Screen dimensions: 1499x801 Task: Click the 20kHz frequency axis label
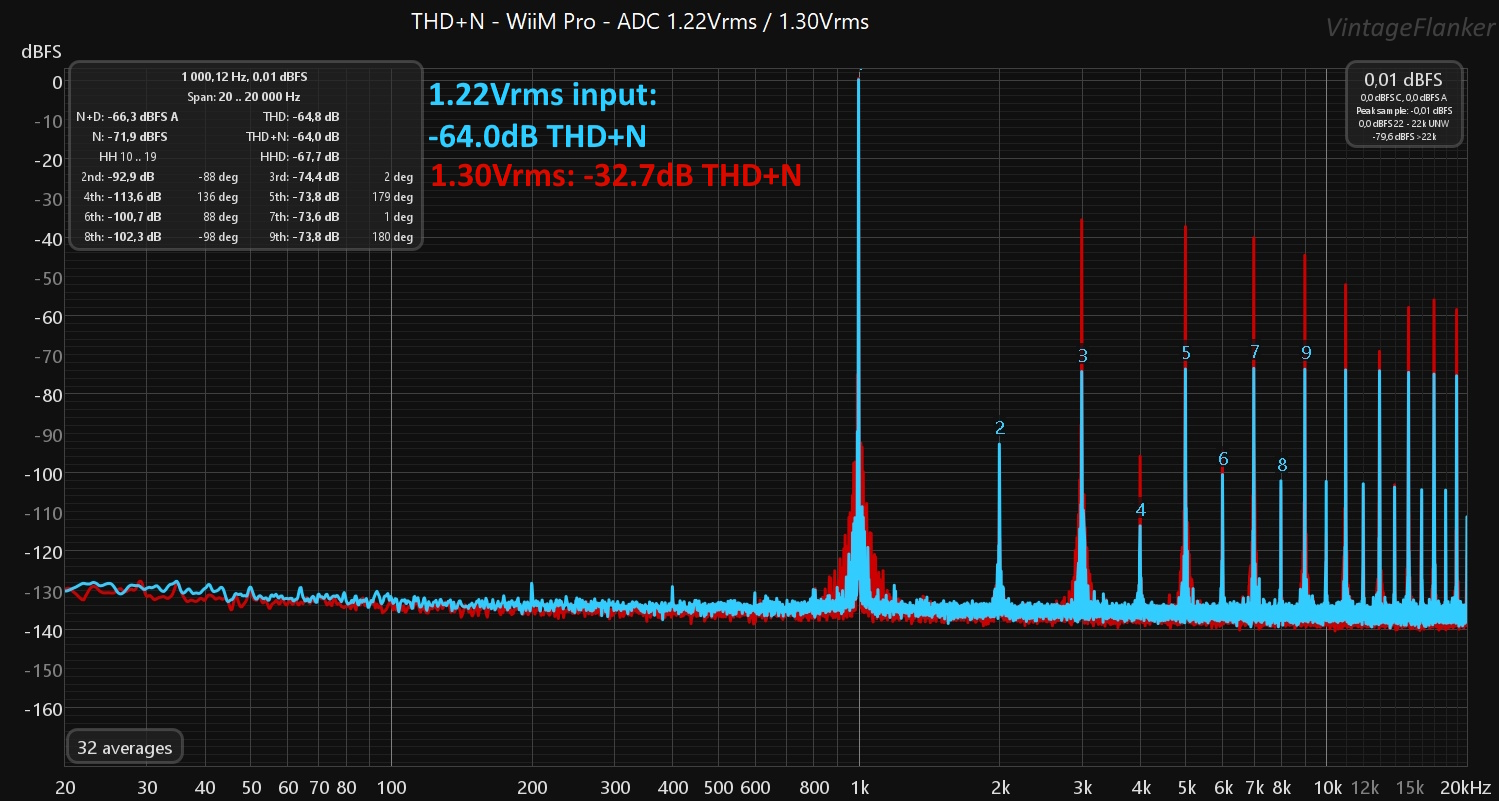pyautogui.click(x=1467, y=786)
